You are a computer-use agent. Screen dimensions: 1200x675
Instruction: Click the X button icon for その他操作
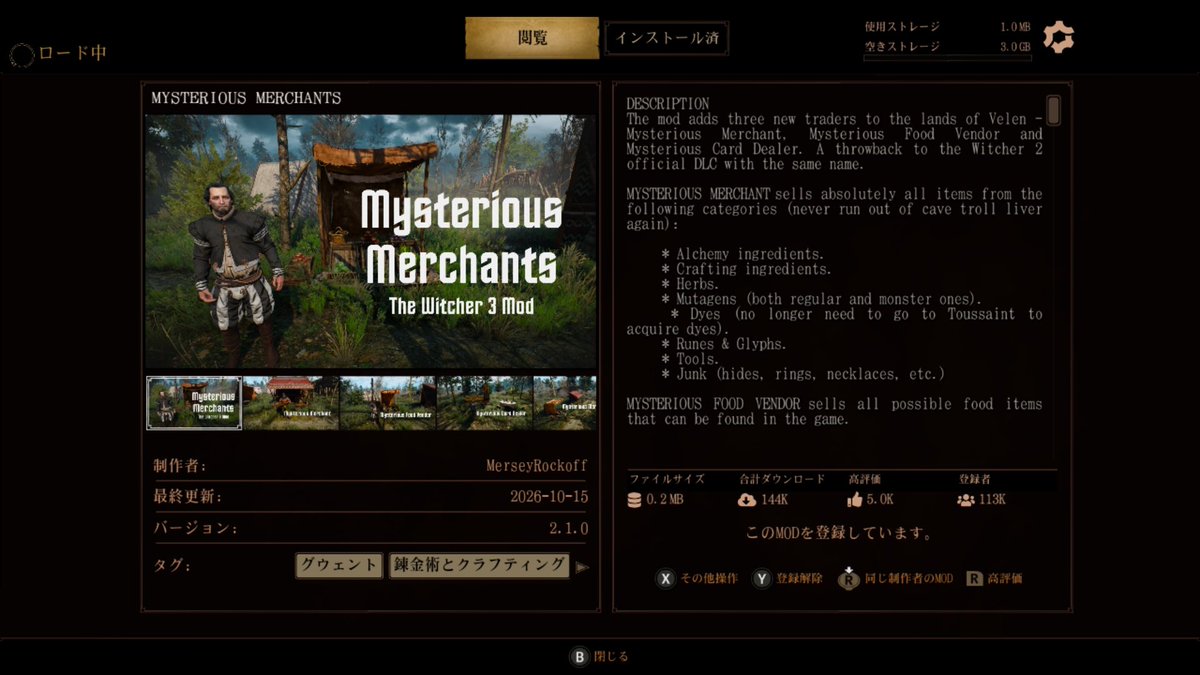665,578
